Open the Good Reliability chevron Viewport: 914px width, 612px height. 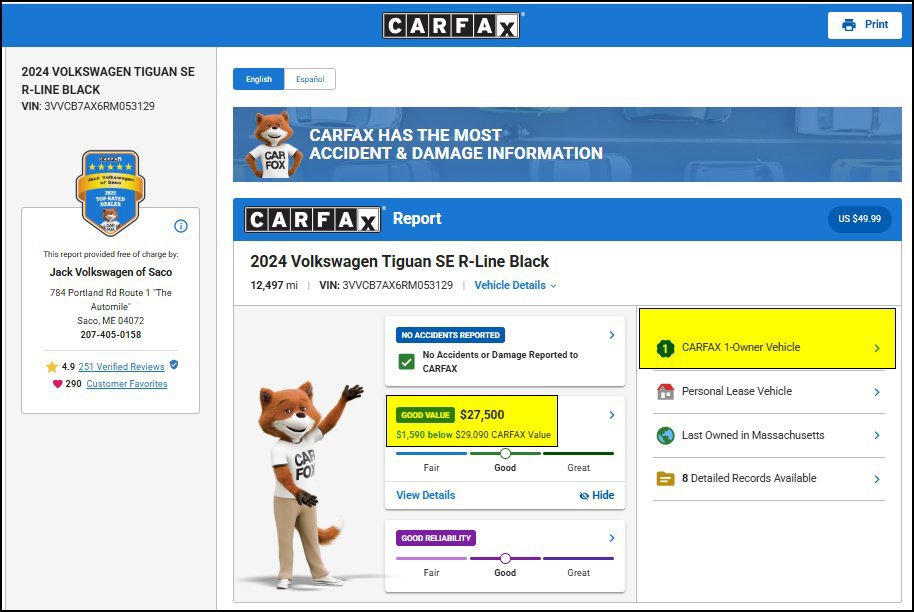click(611, 538)
